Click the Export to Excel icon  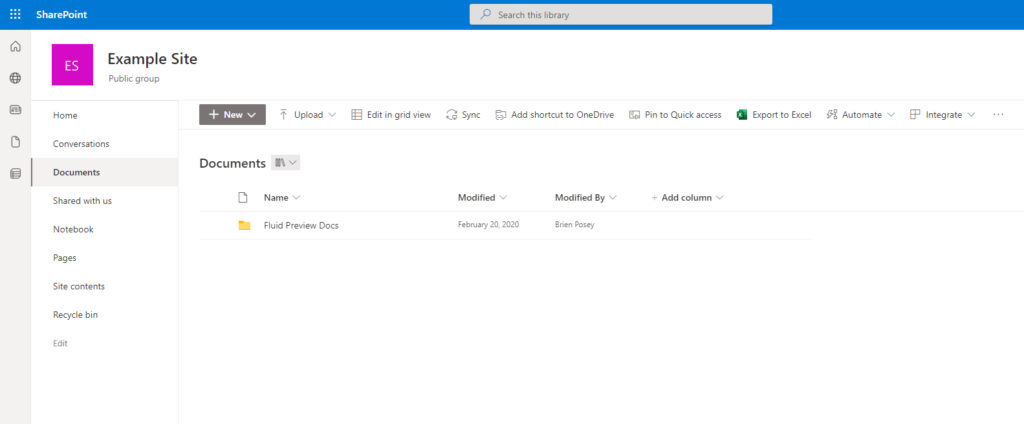[x=741, y=115]
